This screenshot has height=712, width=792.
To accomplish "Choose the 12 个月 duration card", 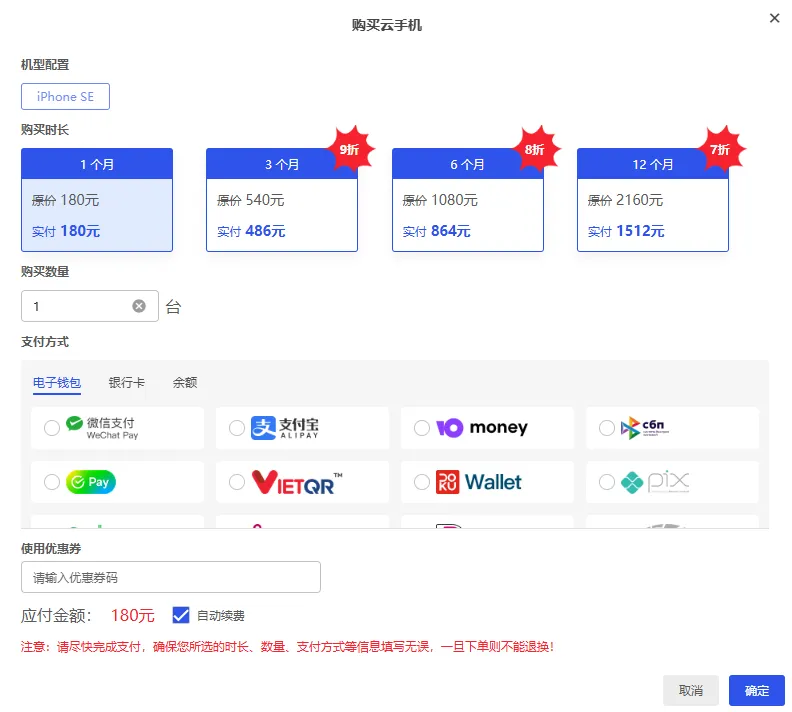I will pos(653,199).
